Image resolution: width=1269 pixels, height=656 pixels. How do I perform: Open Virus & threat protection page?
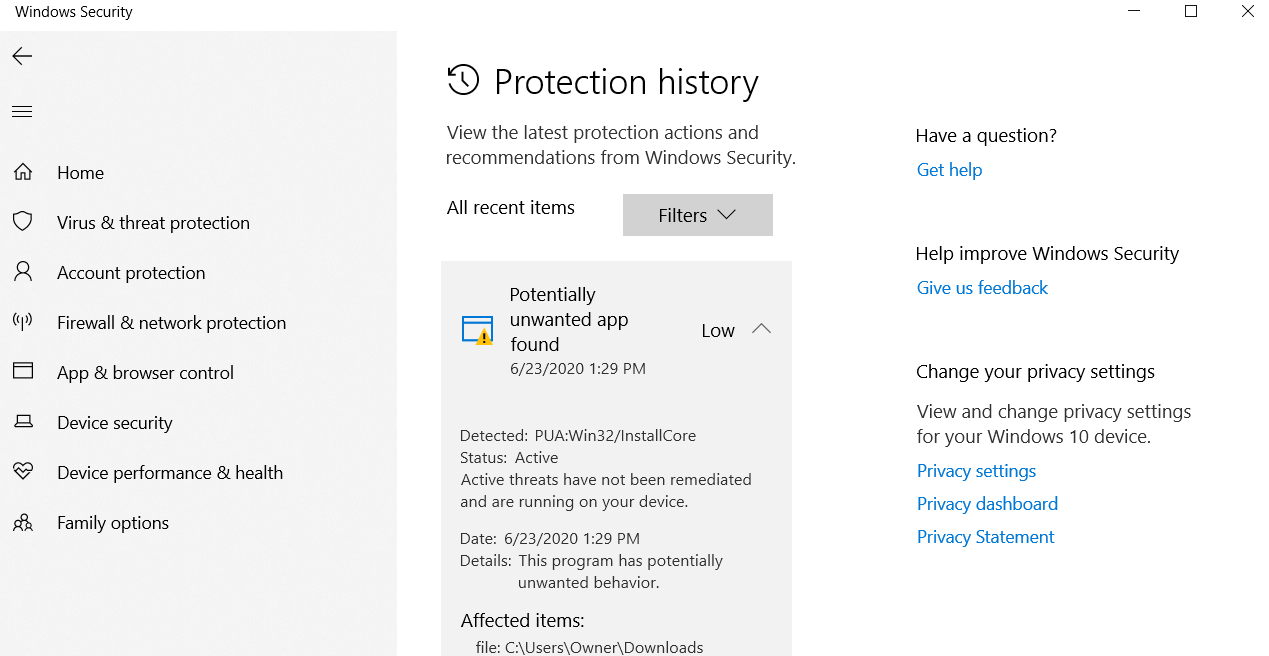click(153, 223)
